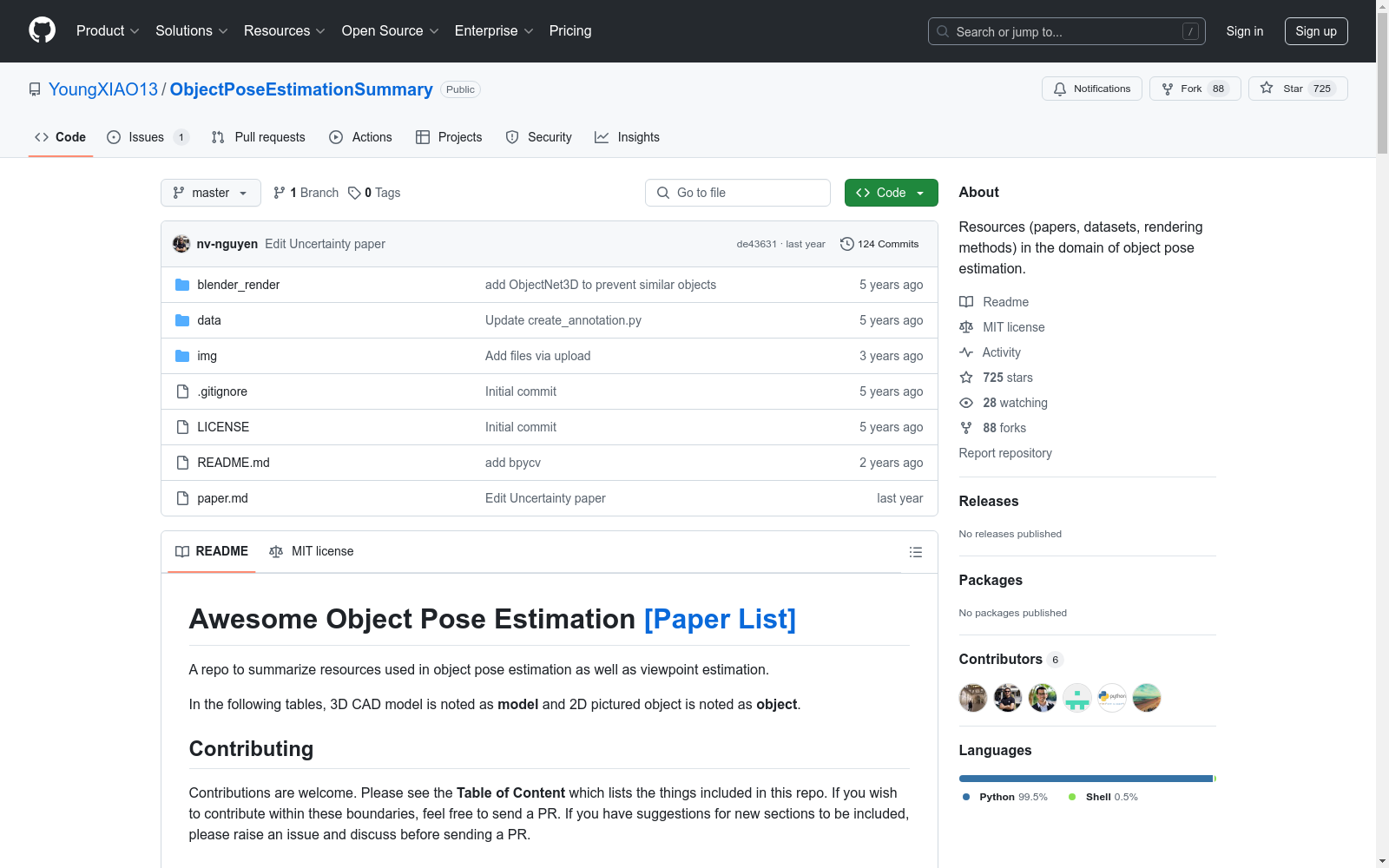Click the Shell 0.5% language link

tap(1103, 797)
